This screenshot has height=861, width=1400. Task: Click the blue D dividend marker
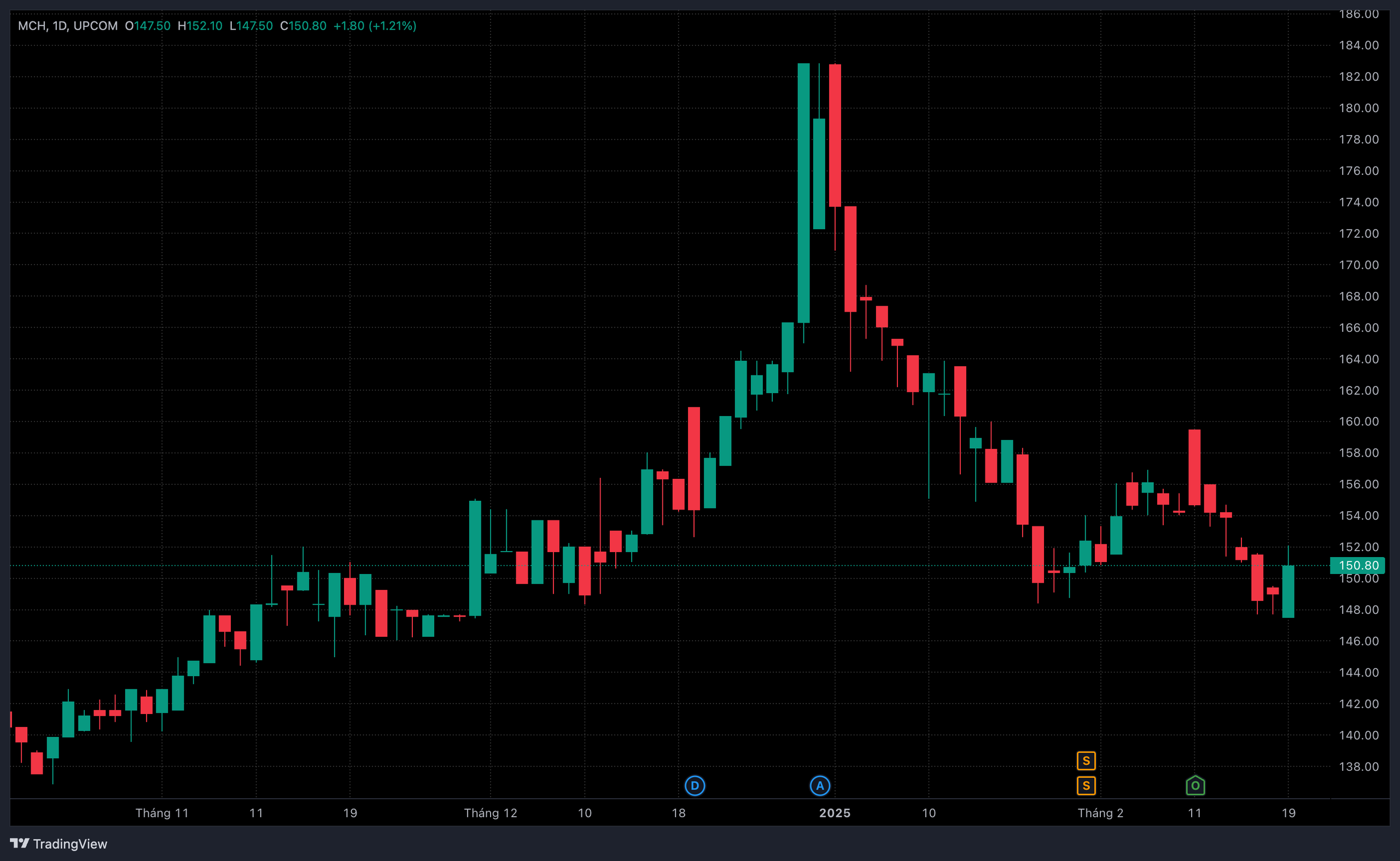coord(695,786)
